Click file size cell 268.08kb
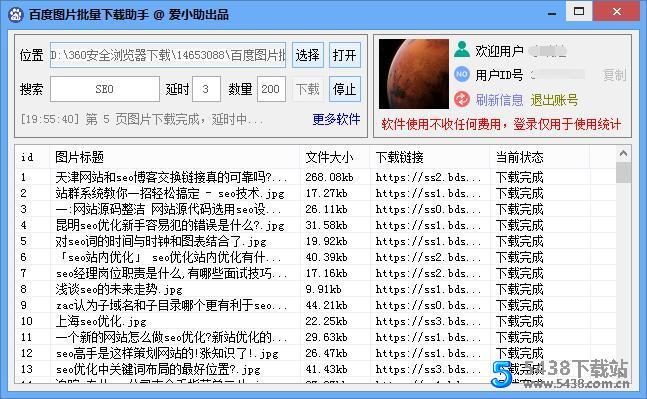647x399 pixels. [x=329, y=177]
